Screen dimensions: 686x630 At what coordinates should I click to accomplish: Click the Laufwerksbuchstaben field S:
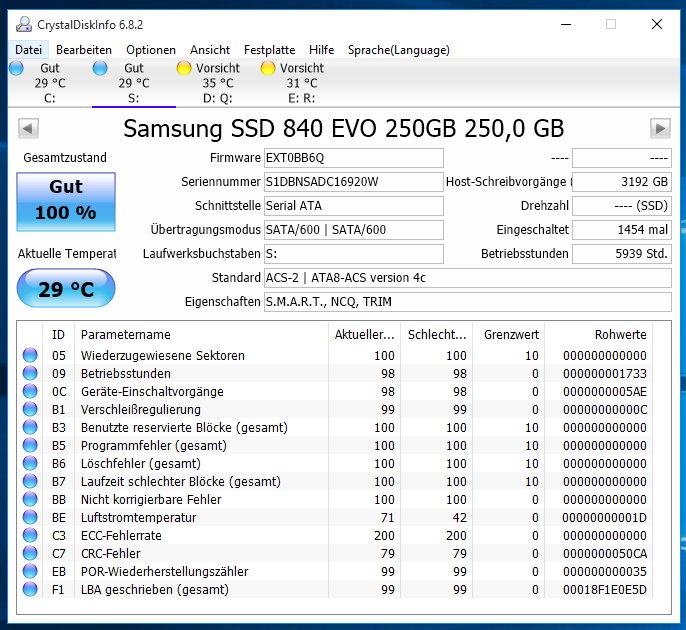point(354,254)
